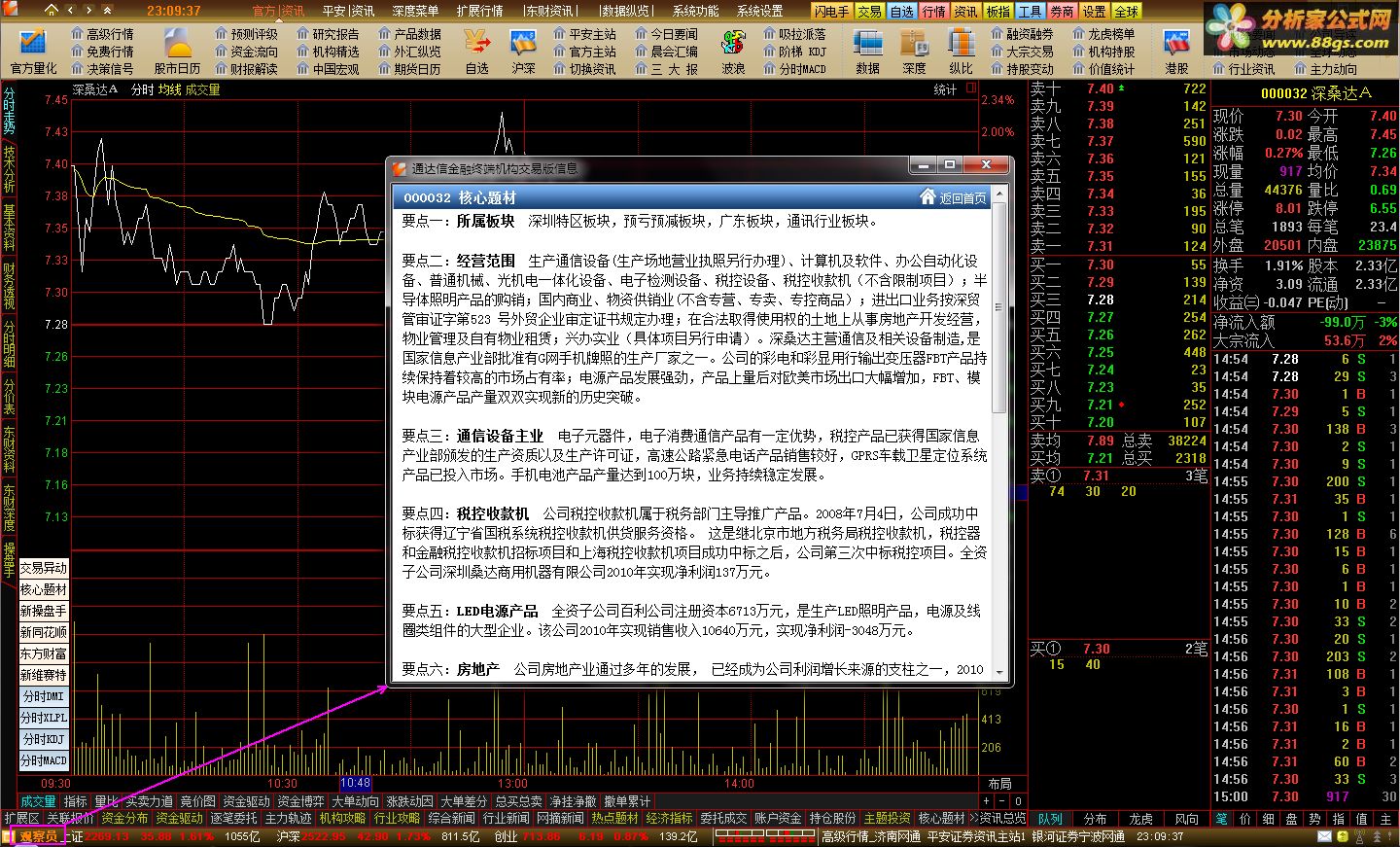Click the 返回首页 home icon in dialog

click(x=927, y=197)
